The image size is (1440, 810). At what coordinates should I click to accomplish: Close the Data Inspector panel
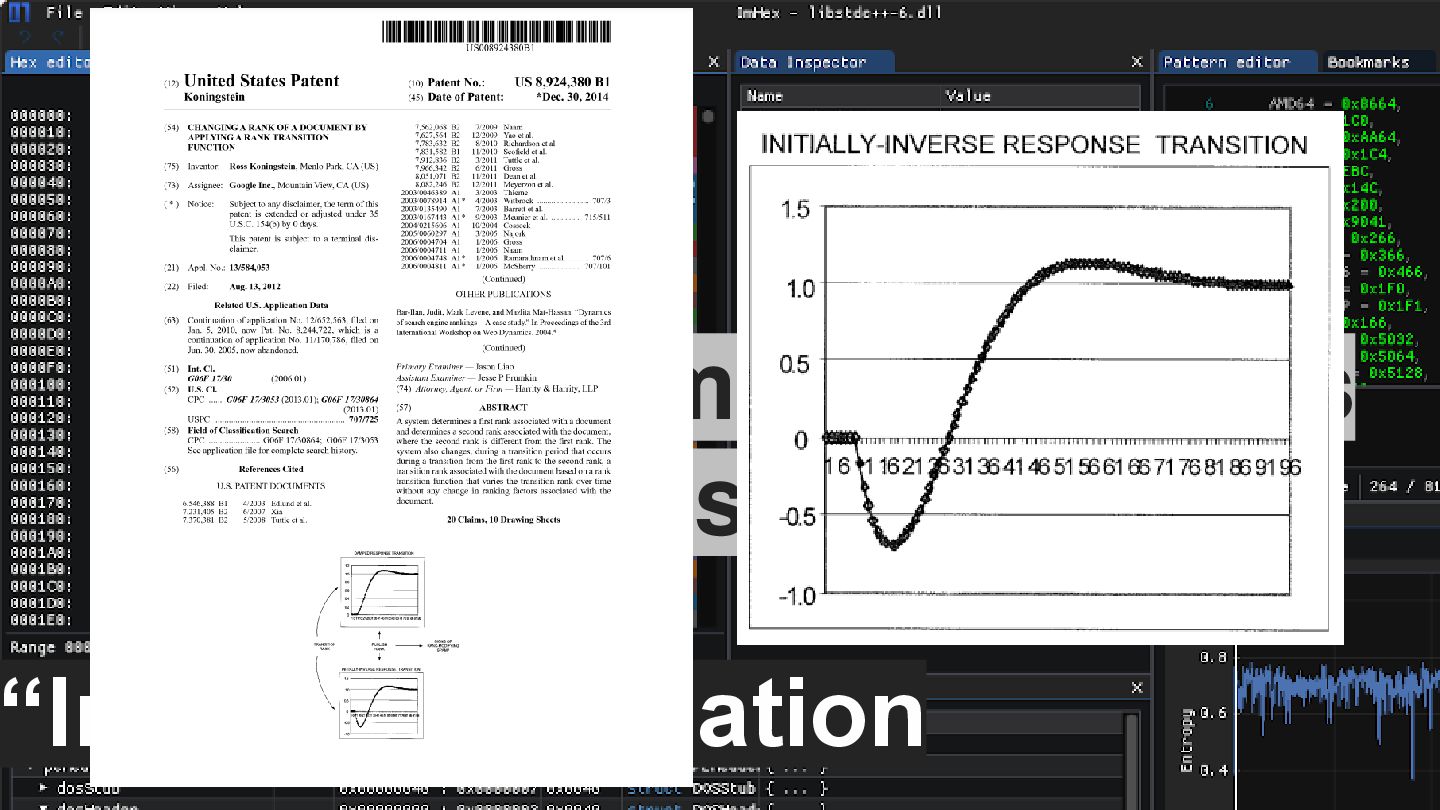(x=1136, y=62)
